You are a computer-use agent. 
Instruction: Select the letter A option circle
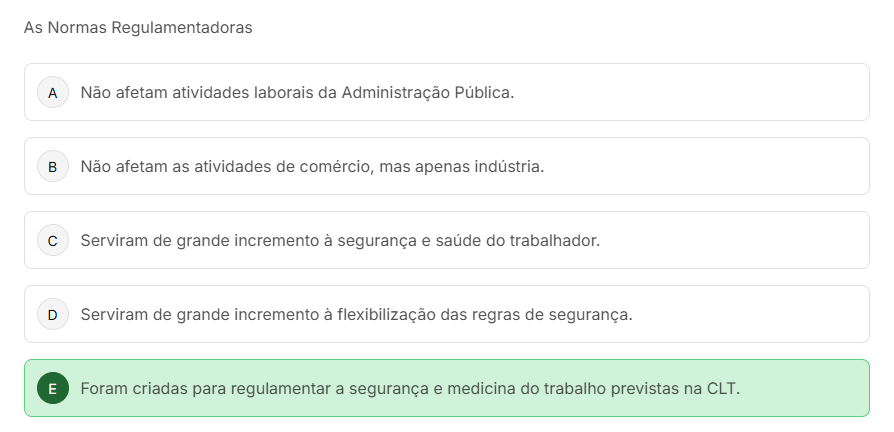(52, 92)
